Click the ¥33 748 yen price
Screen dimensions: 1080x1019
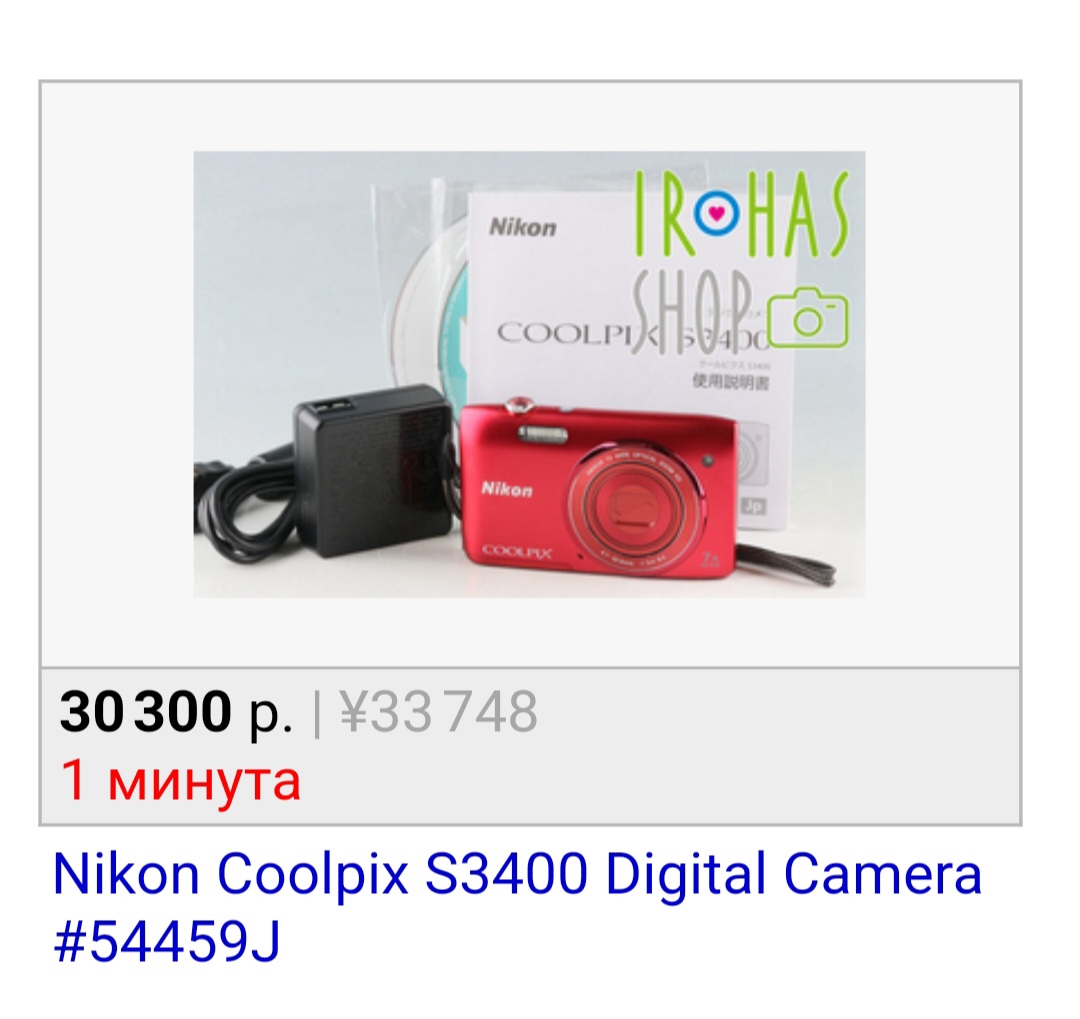point(438,712)
